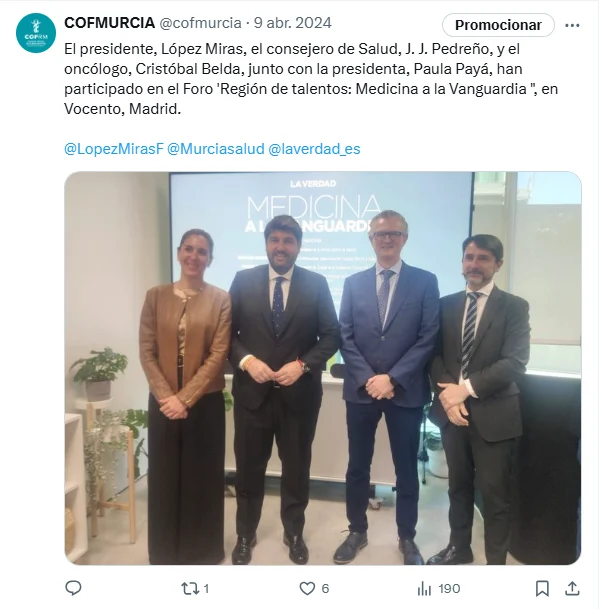The image size is (599, 609).
Task: Click the @cofmurcia handle
Action: (x=200, y=23)
